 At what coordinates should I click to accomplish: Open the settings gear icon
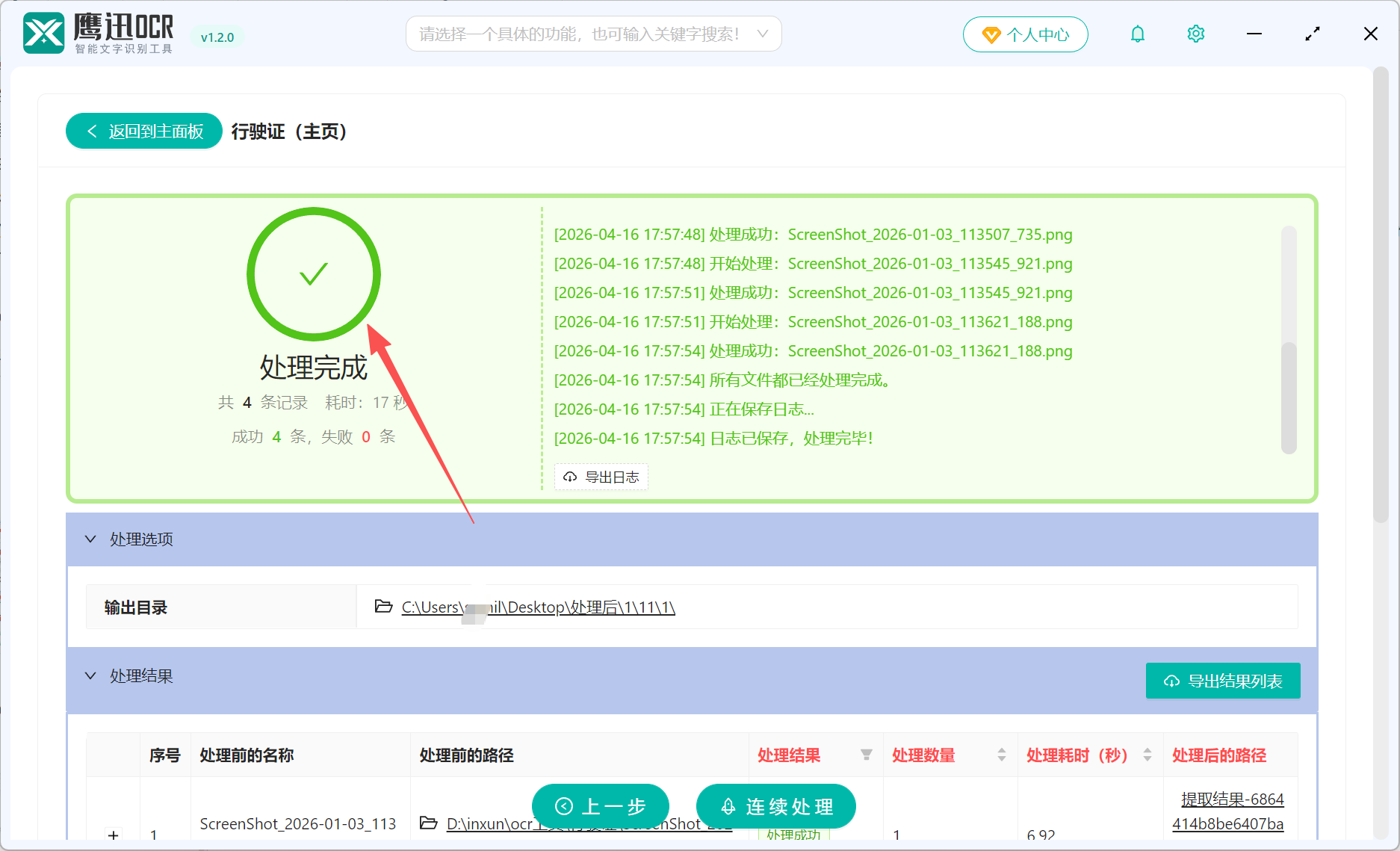pyautogui.click(x=1195, y=34)
